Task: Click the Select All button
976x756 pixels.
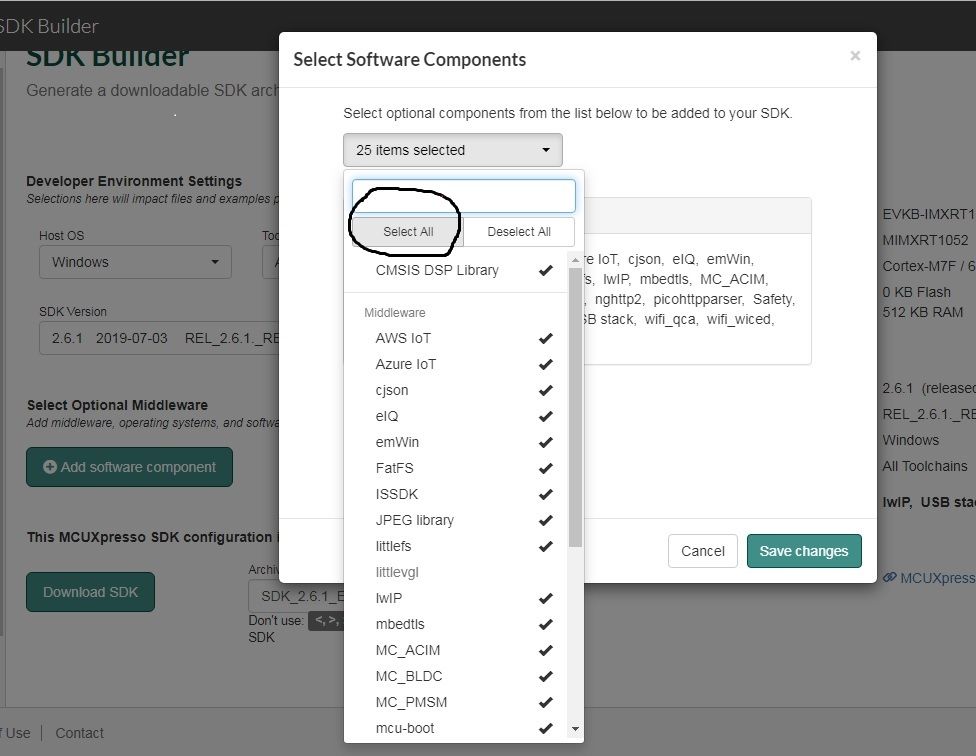Action: point(408,231)
